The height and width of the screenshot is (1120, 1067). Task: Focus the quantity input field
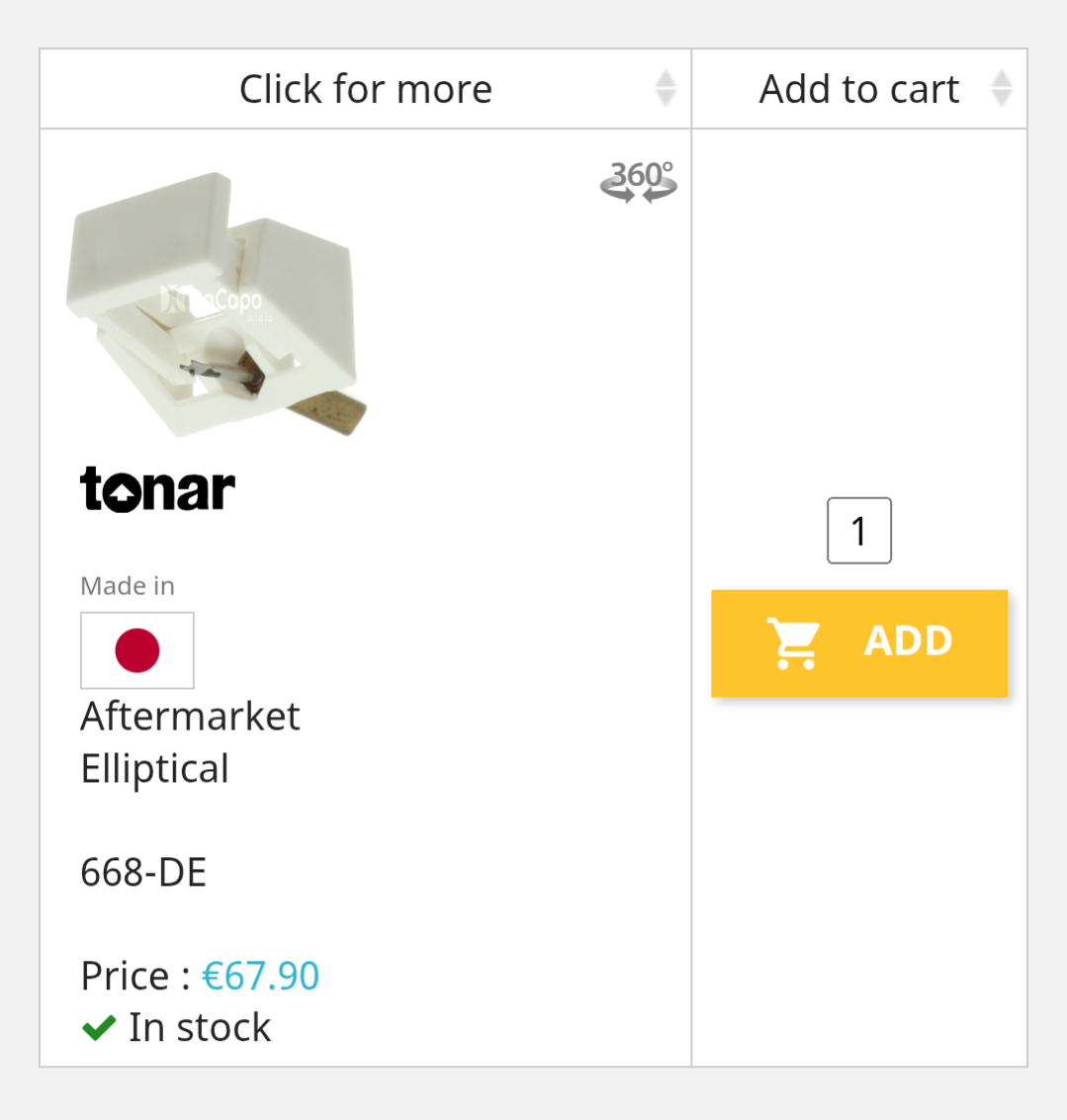click(859, 531)
